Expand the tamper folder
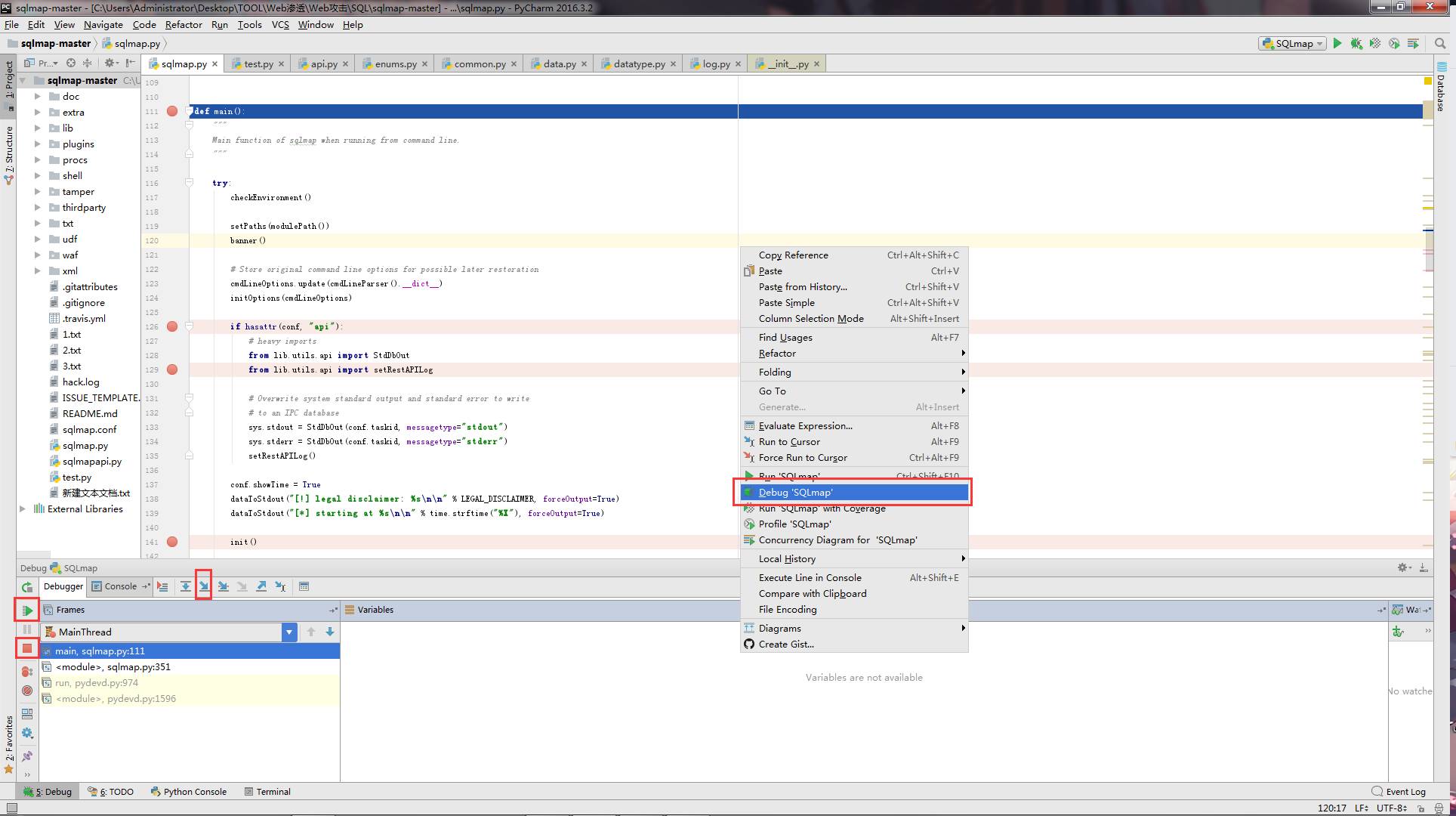The image size is (1456, 816). 38,192
